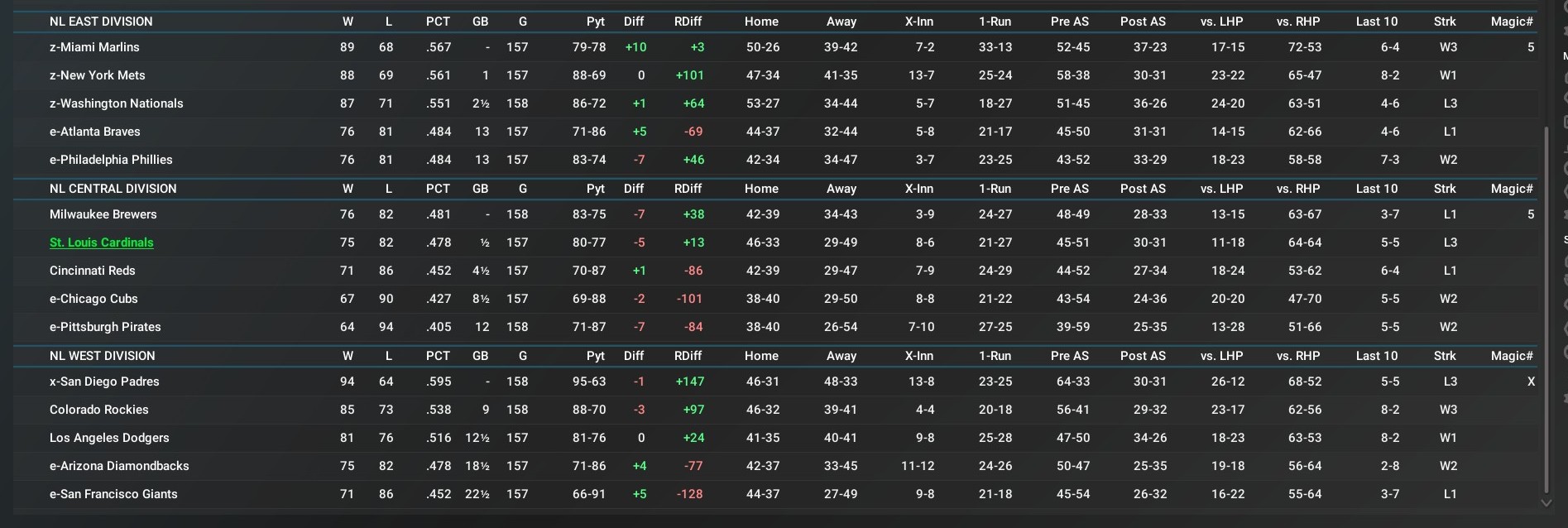Click the scroll-down arrow below the scrollbar
The width and height of the screenshot is (1568, 528).
pos(1546,502)
